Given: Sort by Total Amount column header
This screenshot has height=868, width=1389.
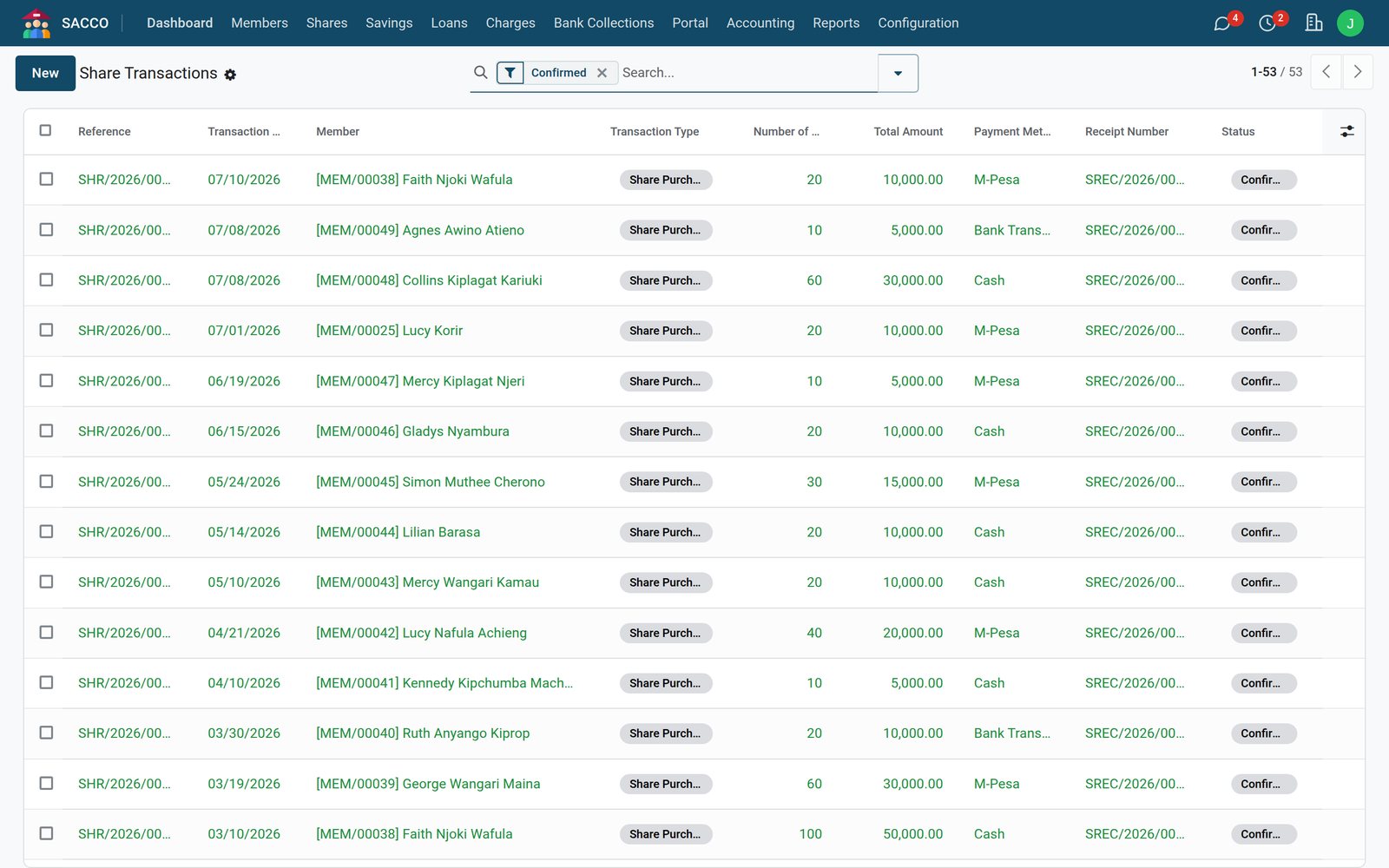Looking at the screenshot, I should (908, 132).
